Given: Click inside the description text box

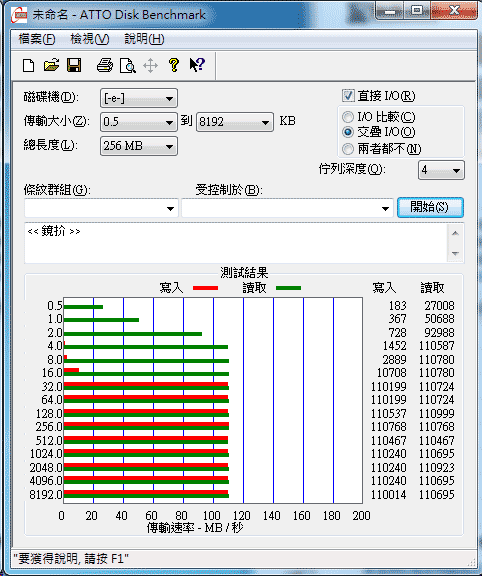Looking at the screenshot, I should [236, 242].
